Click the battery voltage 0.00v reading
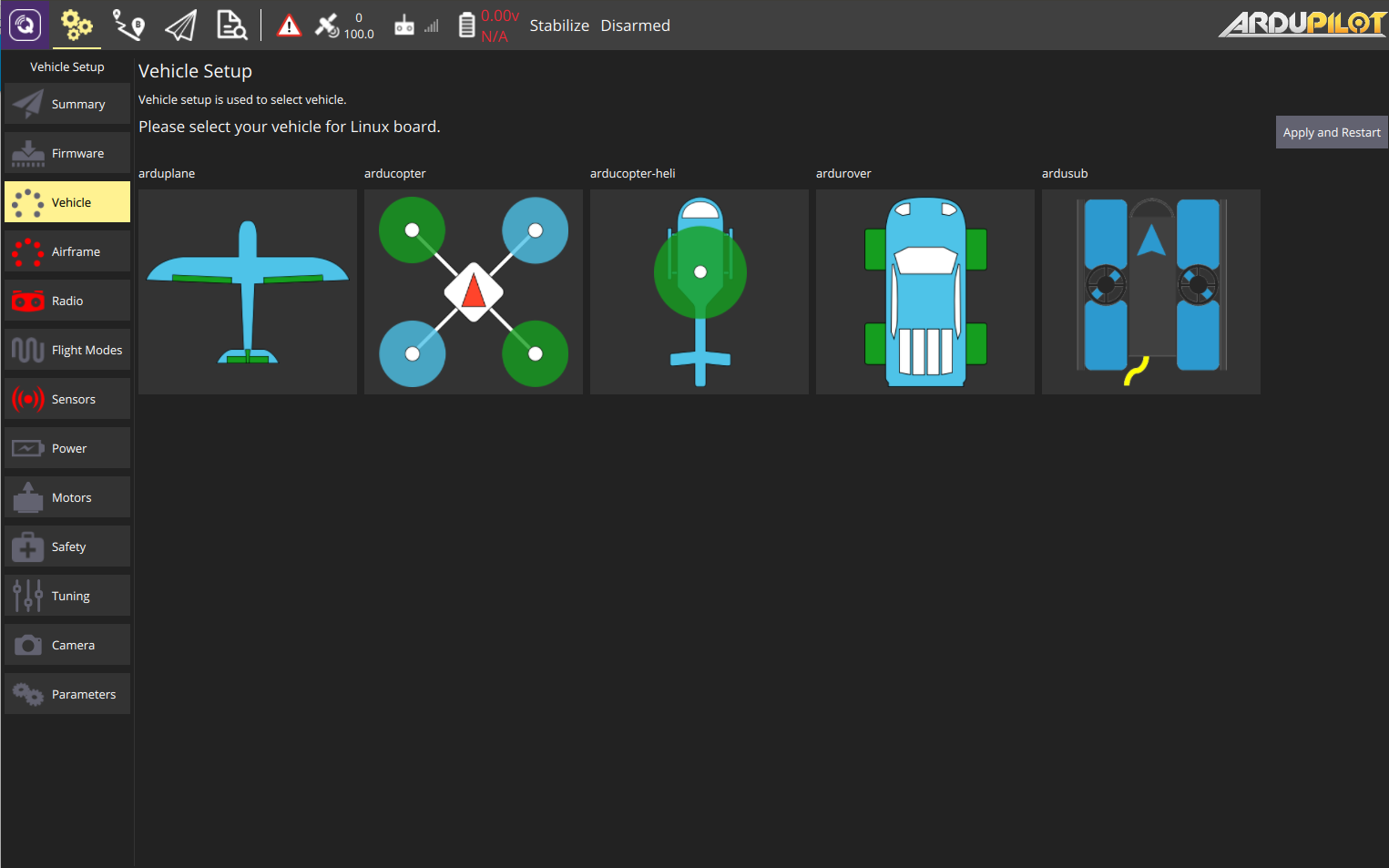The image size is (1389, 868). tap(500, 15)
